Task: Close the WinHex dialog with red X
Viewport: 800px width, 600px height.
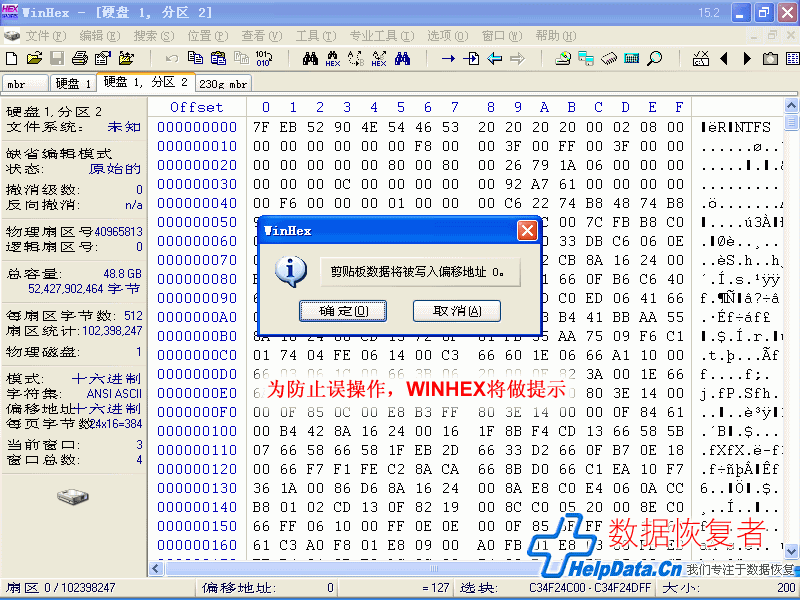Action: [x=527, y=231]
